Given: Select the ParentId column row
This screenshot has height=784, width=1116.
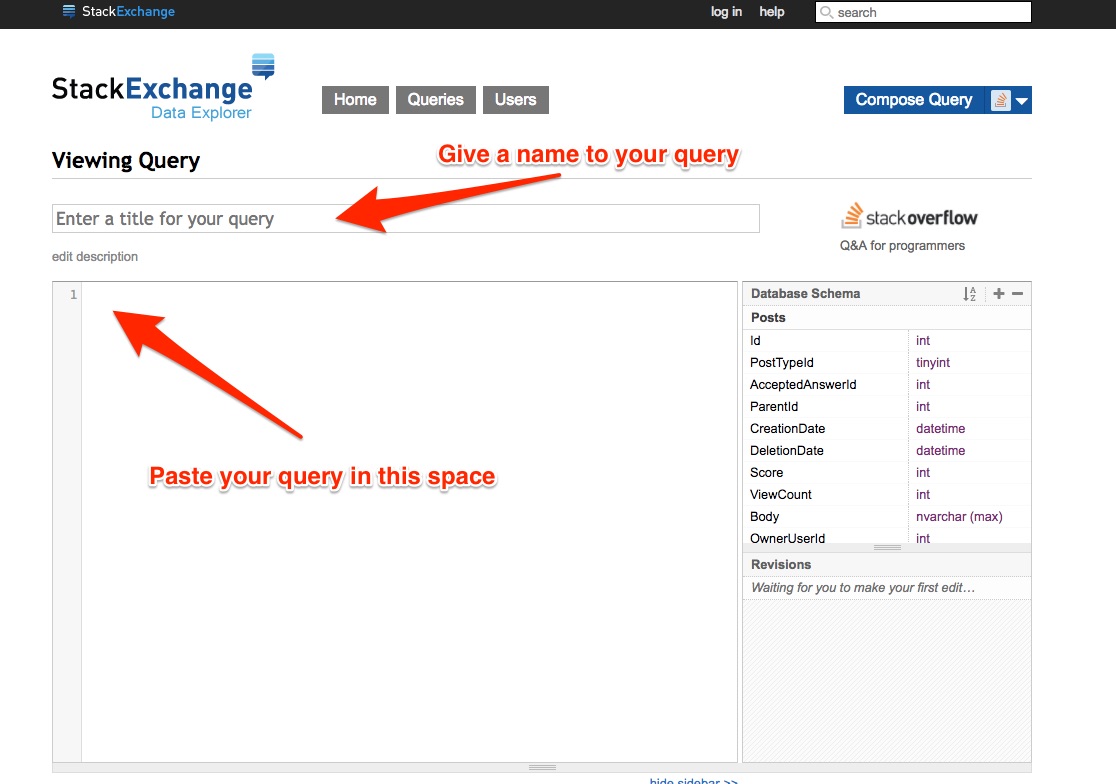Looking at the screenshot, I should tap(887, 407).
